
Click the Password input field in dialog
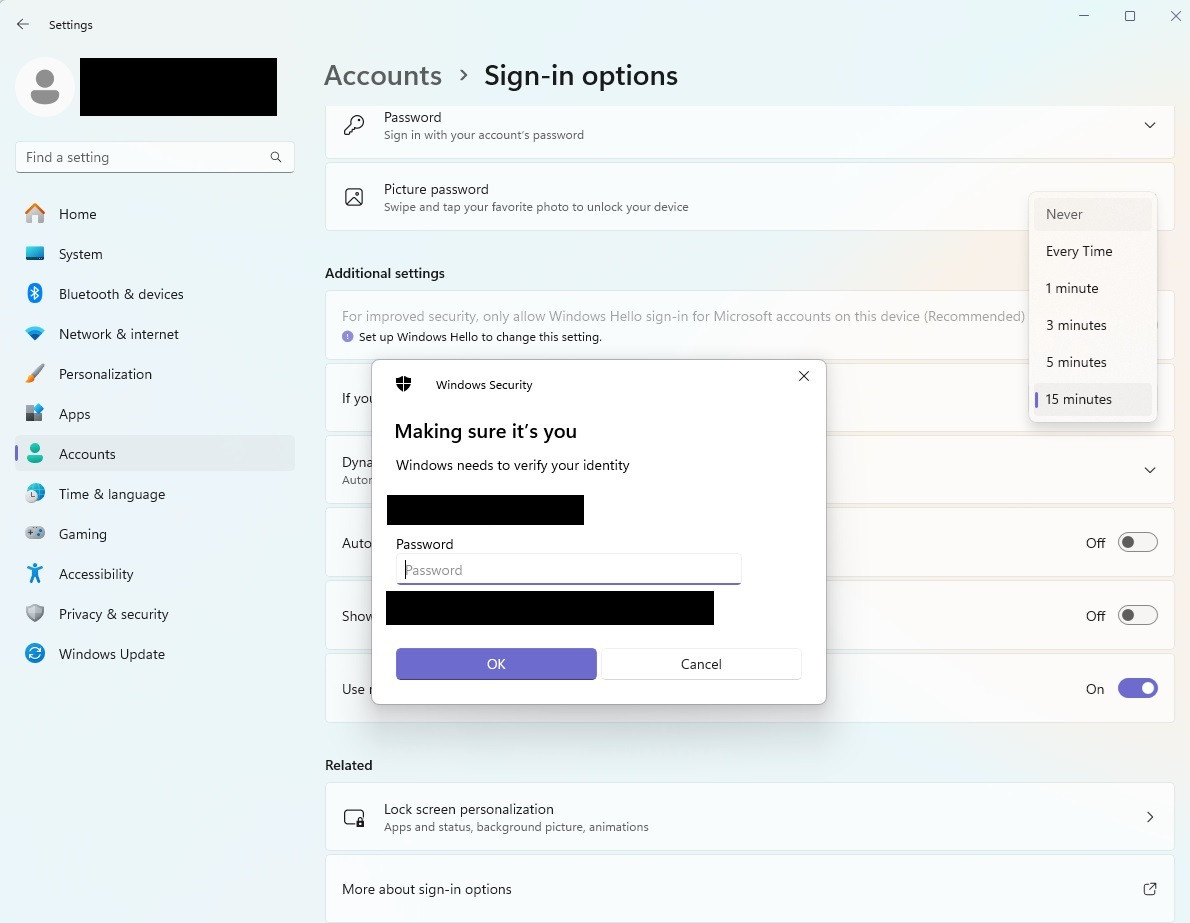pyautogui.click(x=568, y=569)
